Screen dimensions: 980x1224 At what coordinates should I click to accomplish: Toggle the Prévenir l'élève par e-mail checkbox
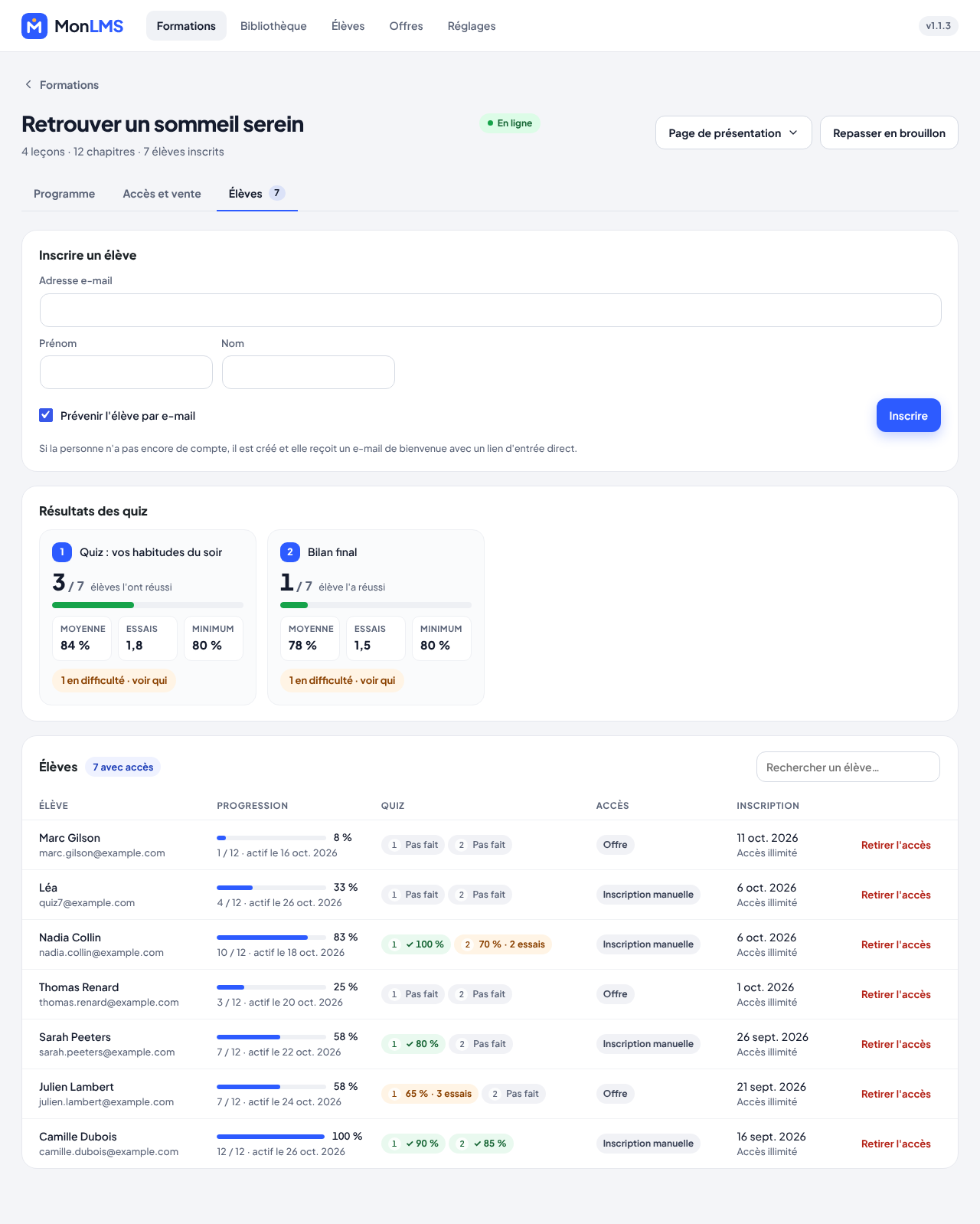(x=46, y=415)
